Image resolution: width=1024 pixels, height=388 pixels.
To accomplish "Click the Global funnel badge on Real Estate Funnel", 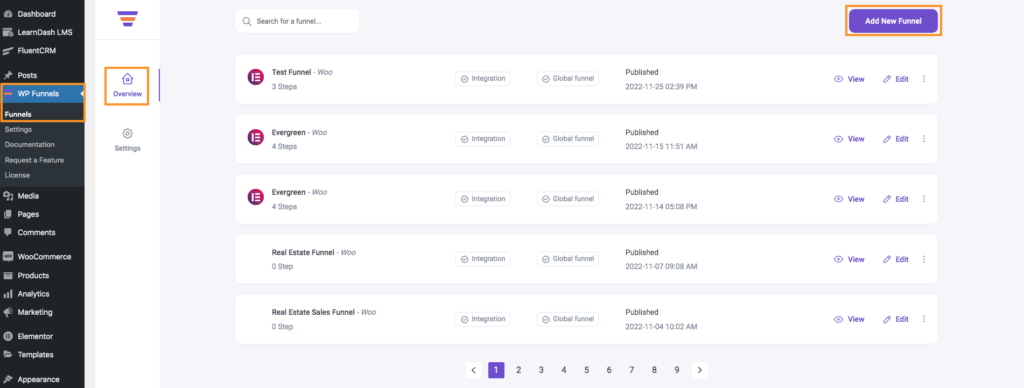I will point(568,259).
